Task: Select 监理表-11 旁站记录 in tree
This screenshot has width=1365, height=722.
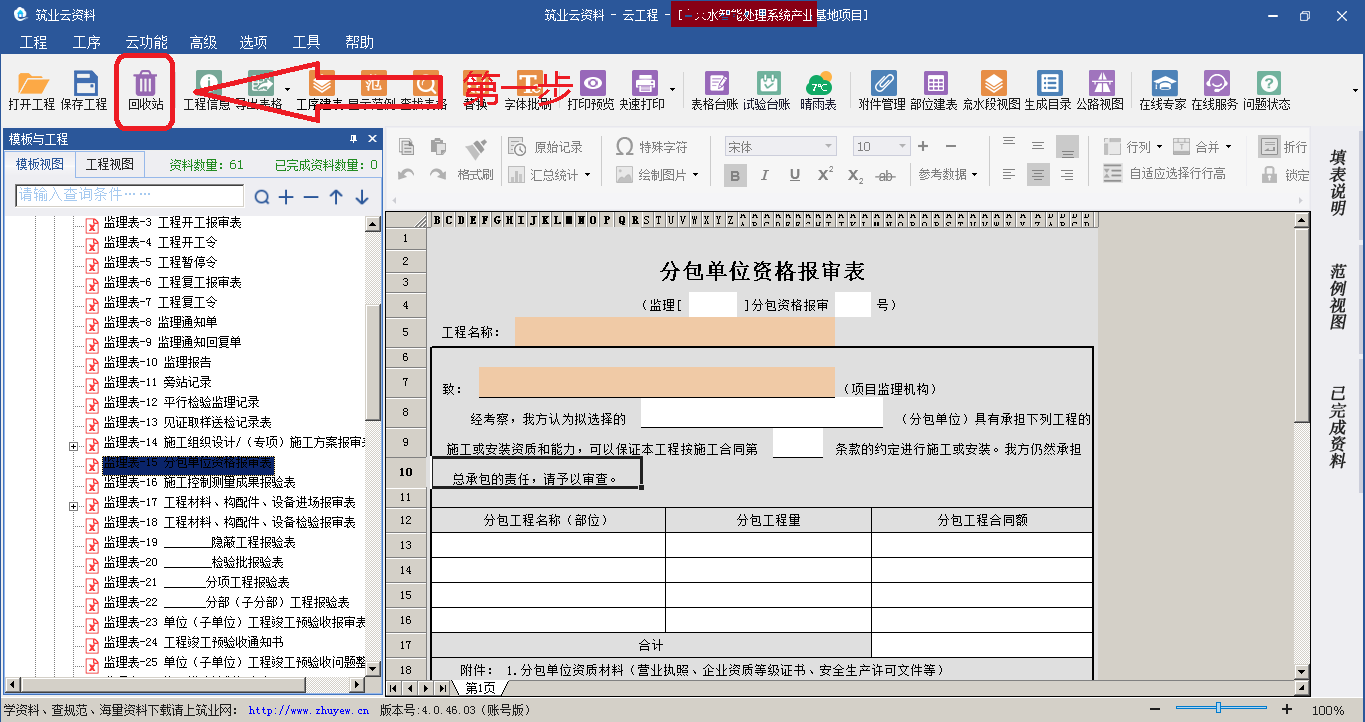Action: coord(157,382)
